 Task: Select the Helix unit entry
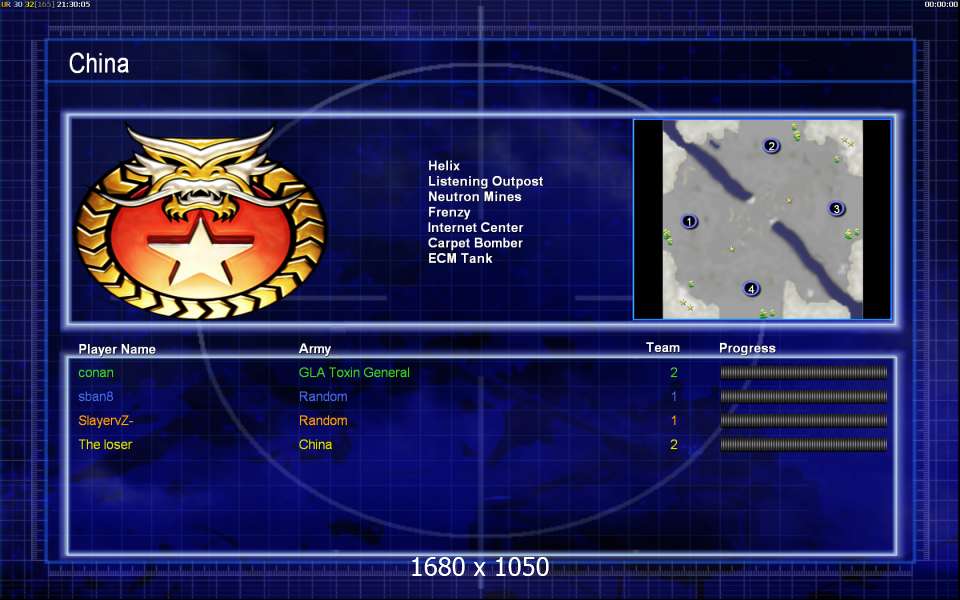[444, 165]
